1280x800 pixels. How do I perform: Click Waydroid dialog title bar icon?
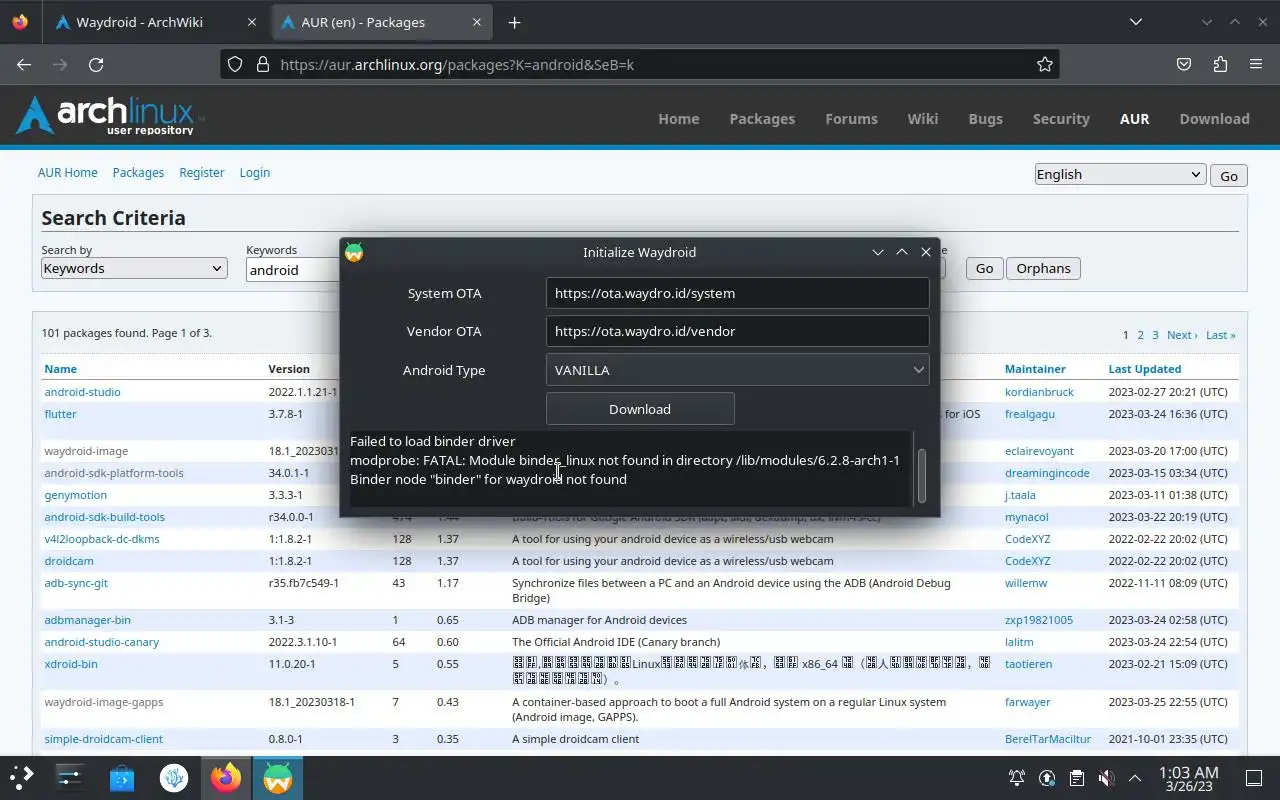click(x=354, y=252)
